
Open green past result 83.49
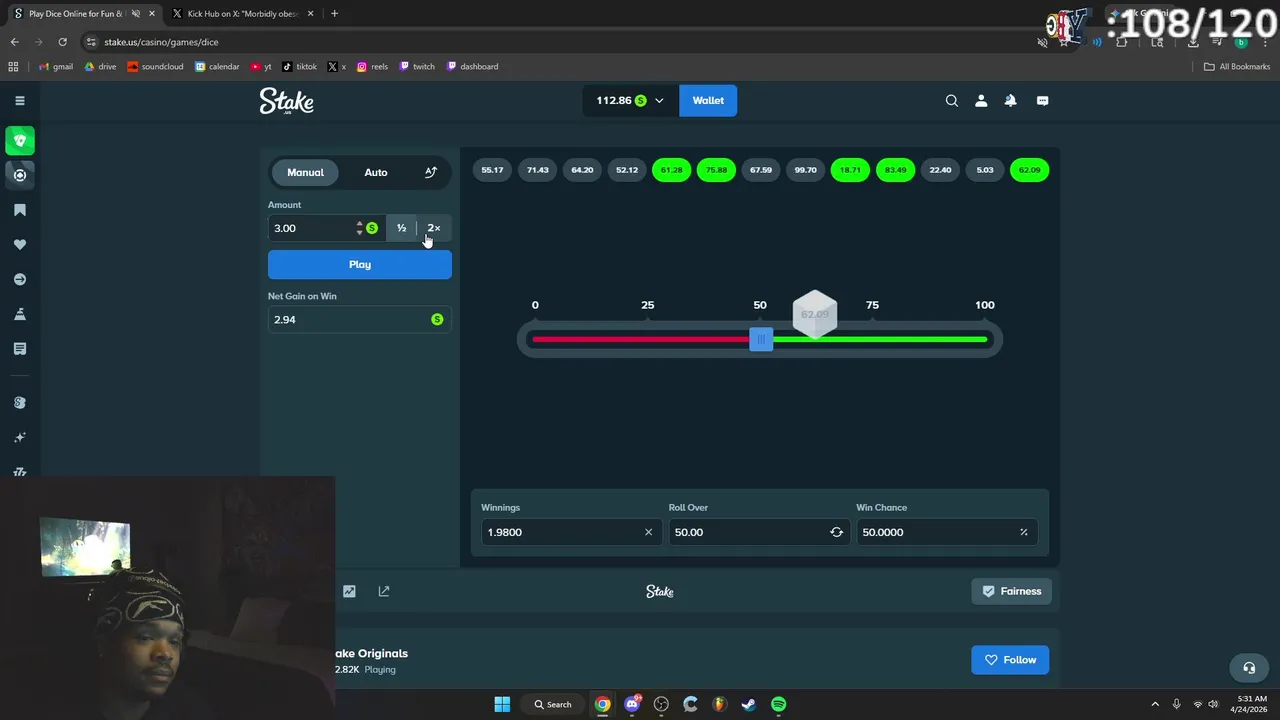coord(895,170)
